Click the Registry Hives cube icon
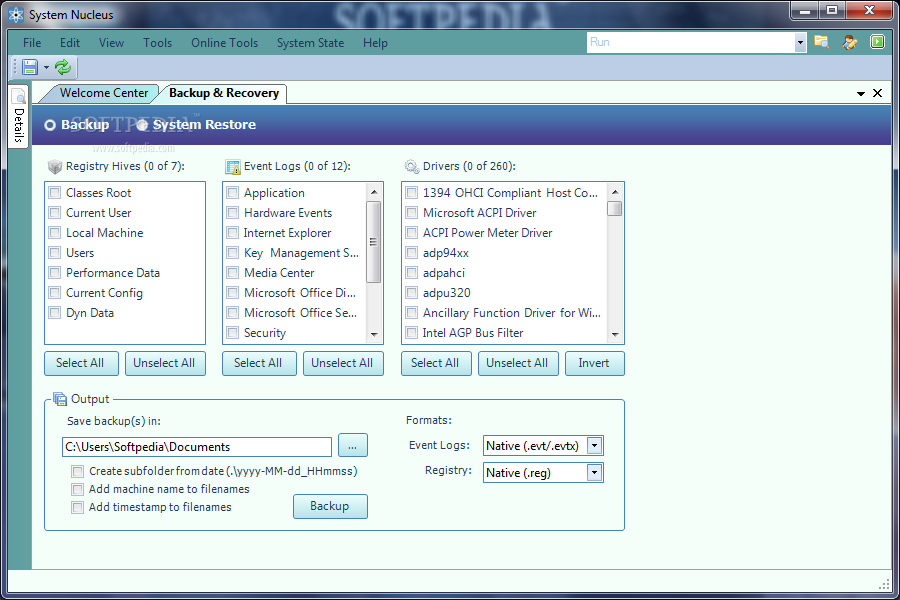Screen dimensions: 900x600 [55, 167]
